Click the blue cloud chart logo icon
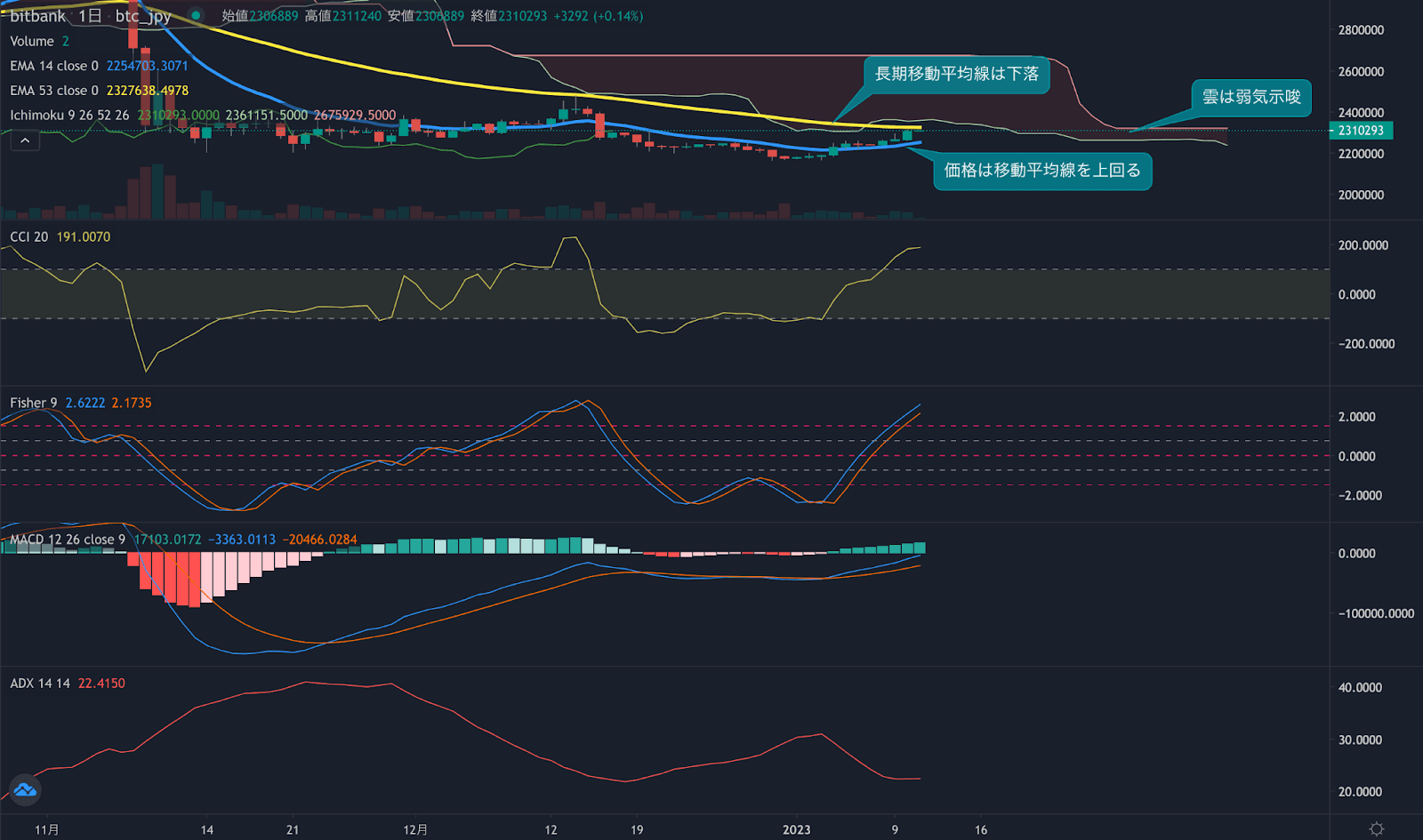The image size is (1423, 840). pos(24,789)
